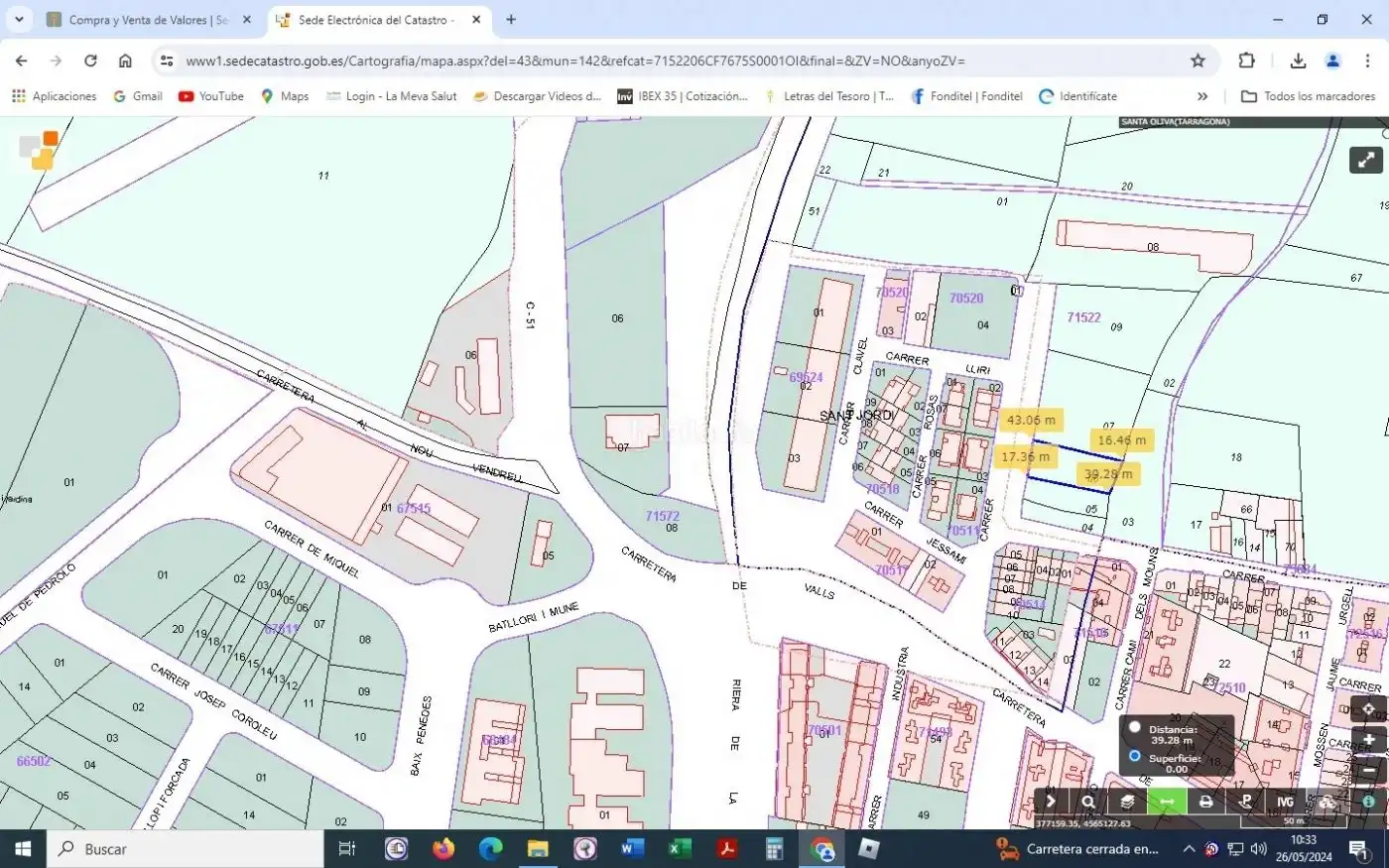Open the map search magnifier tool
The height and width of the screenshot is (868, 1389).
[x=1088, y=802]
